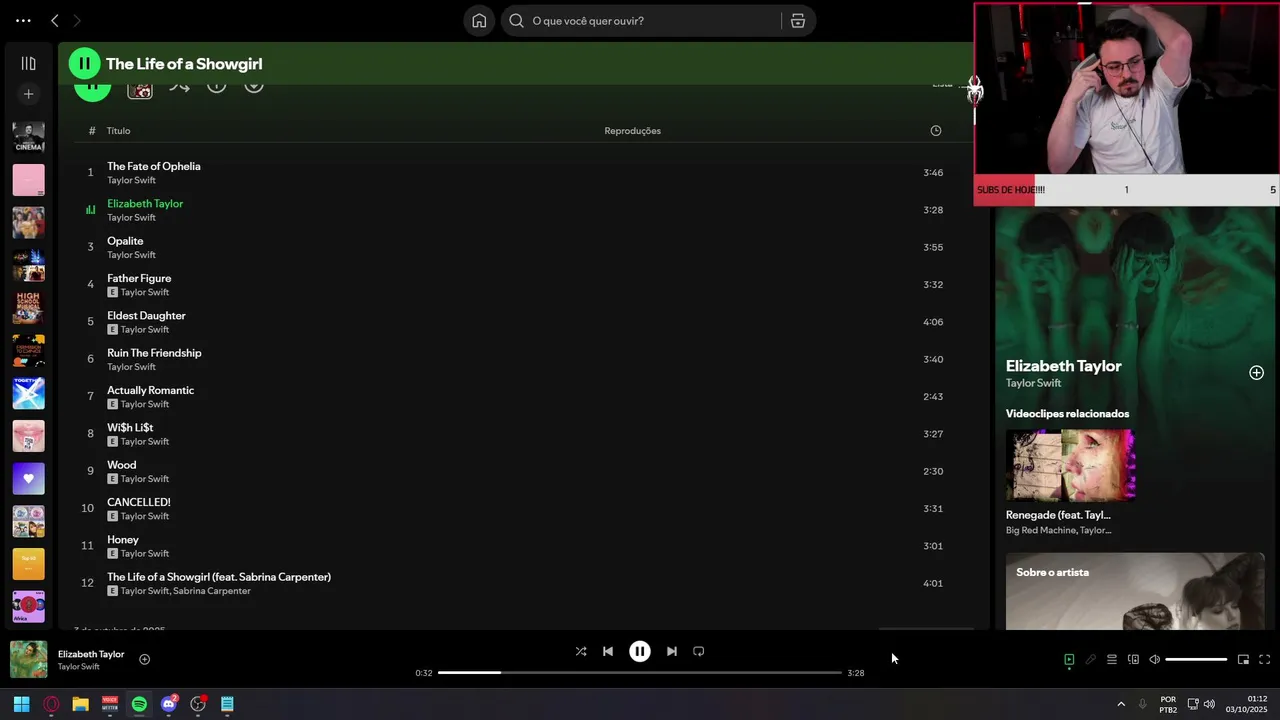Mute the Spotify volume
This screenshot has height=720, width=1280.
[x=1154, y=659]
